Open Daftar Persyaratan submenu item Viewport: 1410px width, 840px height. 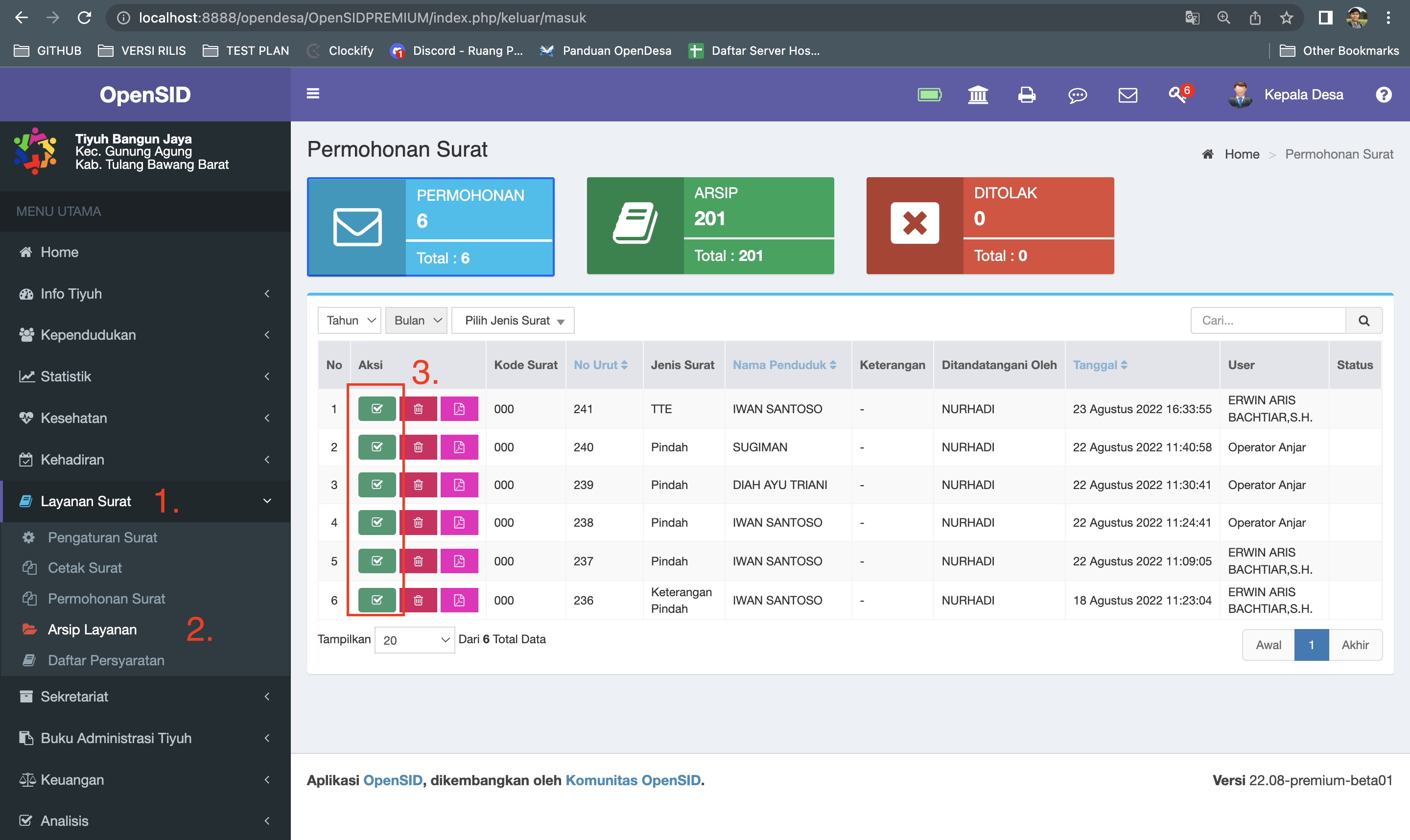[x=145, y=660]
